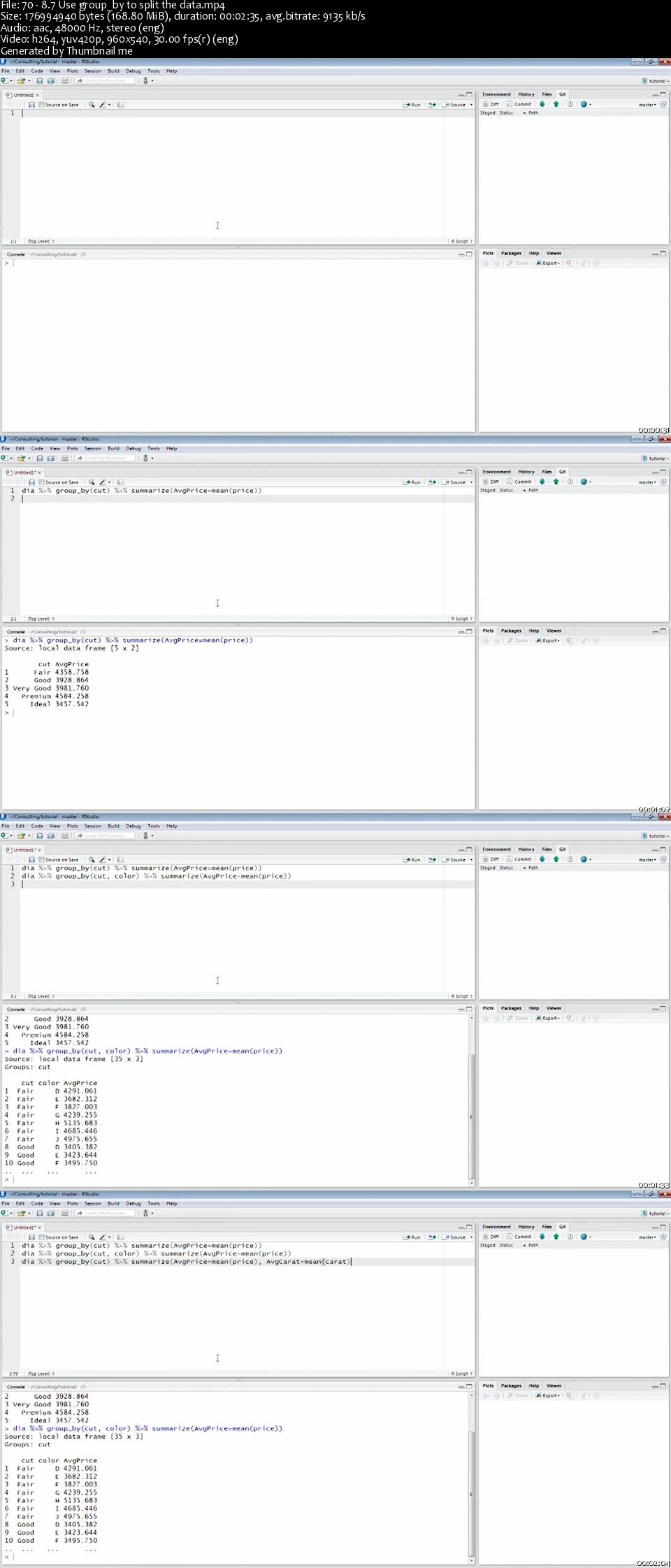Open the Export dropdown in 00:01:02 frame Plots pane

[x=547, y=640]
